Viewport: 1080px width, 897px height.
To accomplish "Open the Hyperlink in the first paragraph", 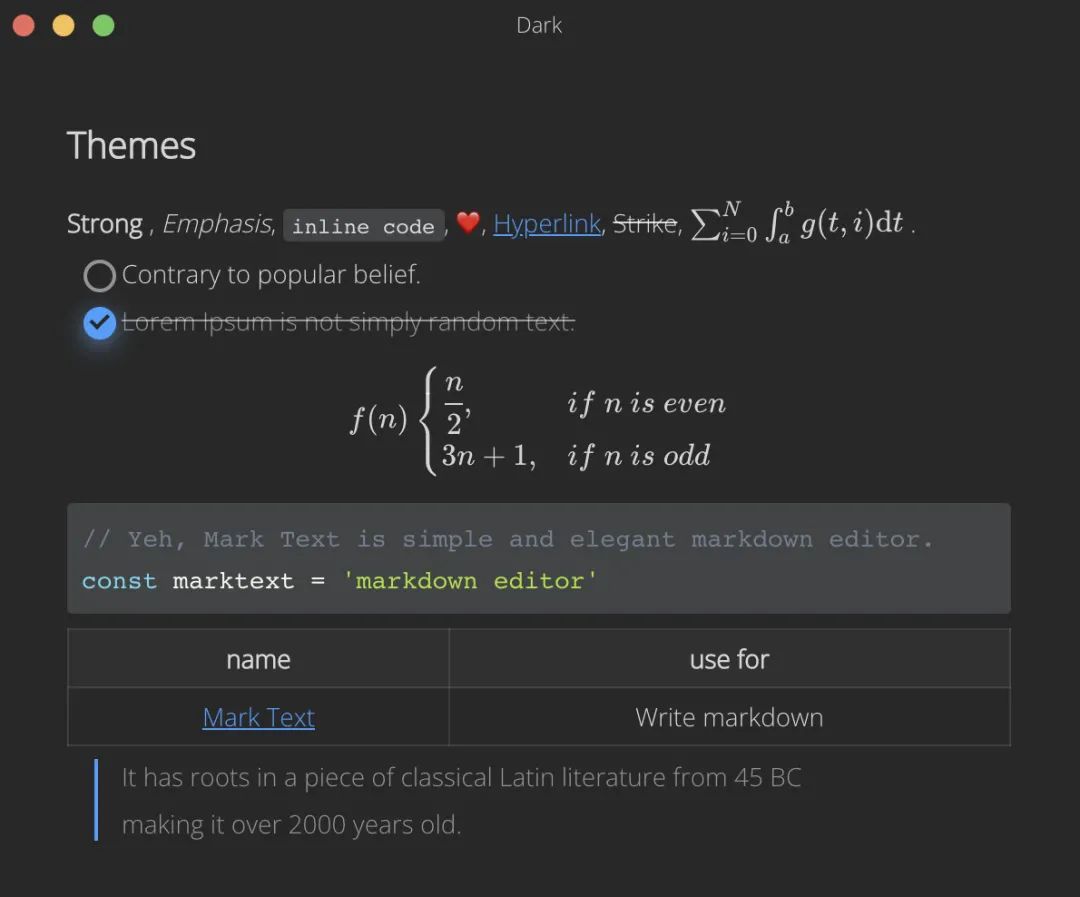I will [x=547, y=223].
